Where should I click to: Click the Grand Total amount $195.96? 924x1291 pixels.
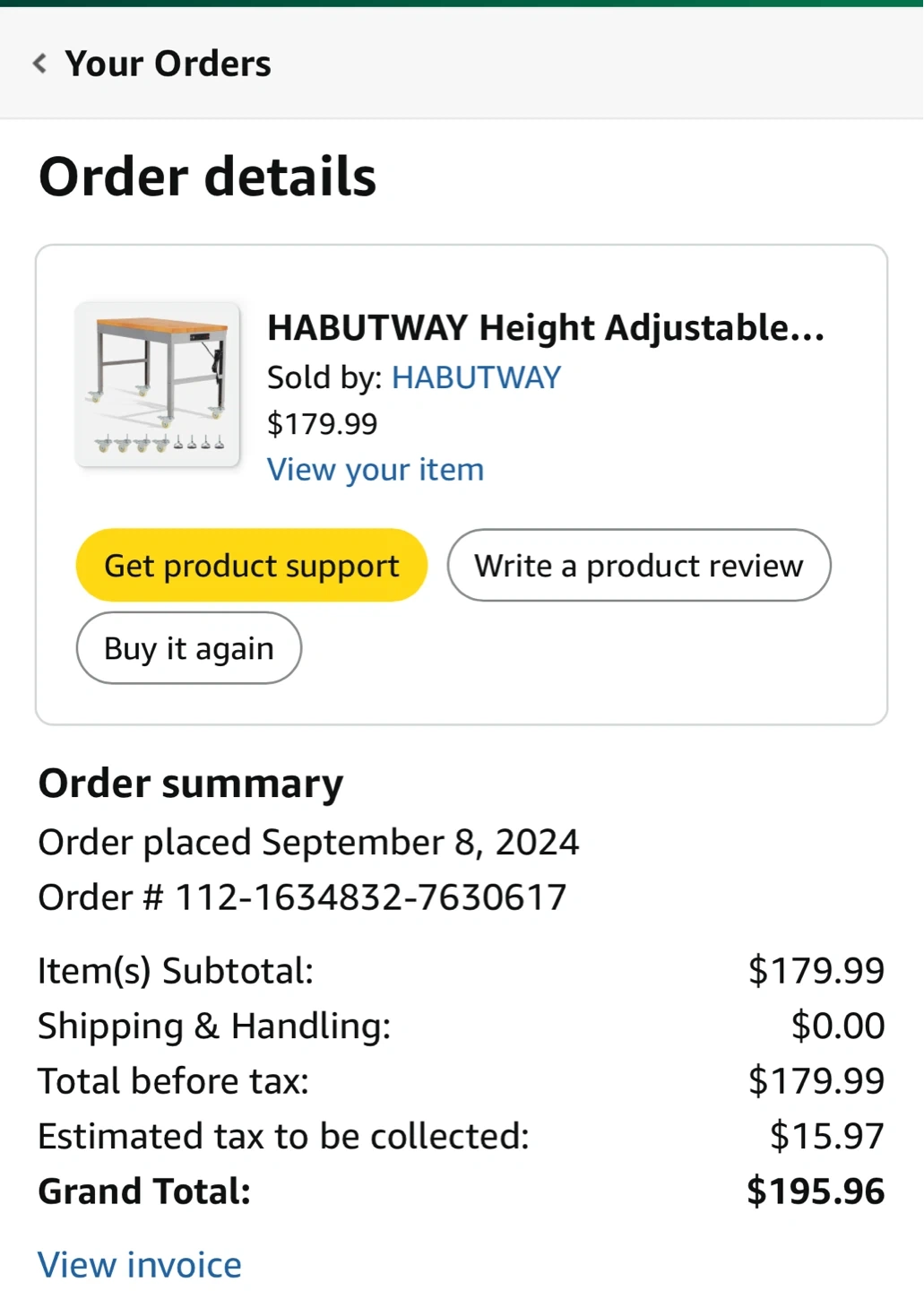pyautogui.click(x=816, y=1191)
